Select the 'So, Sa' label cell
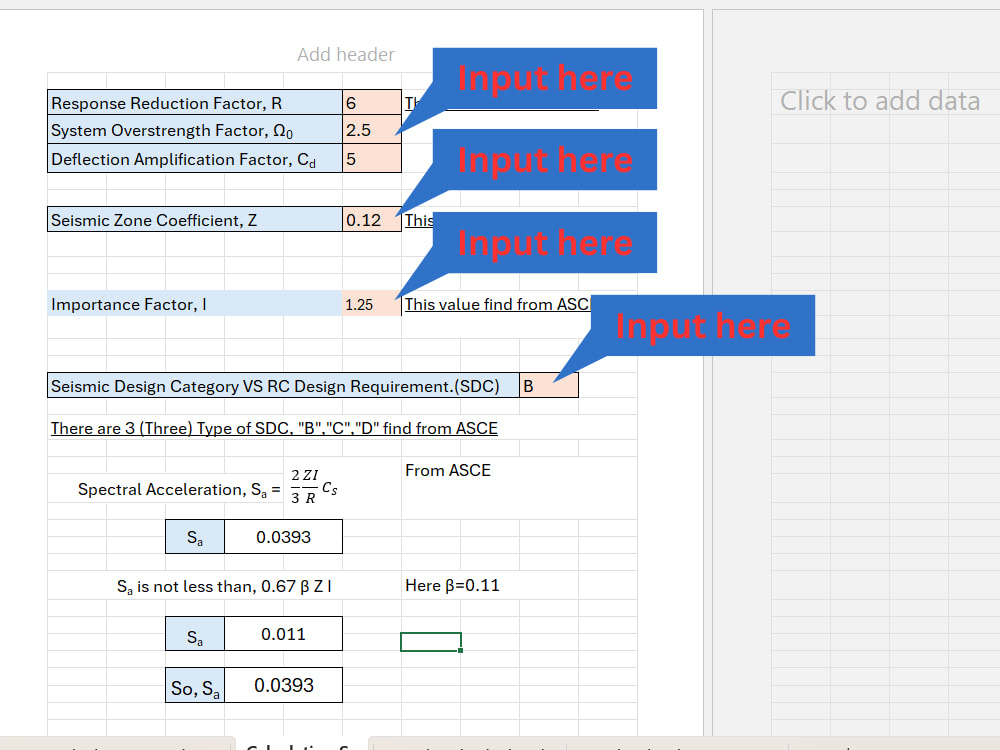This screenshot has height=750, width=1000. (x=195, y=686)
